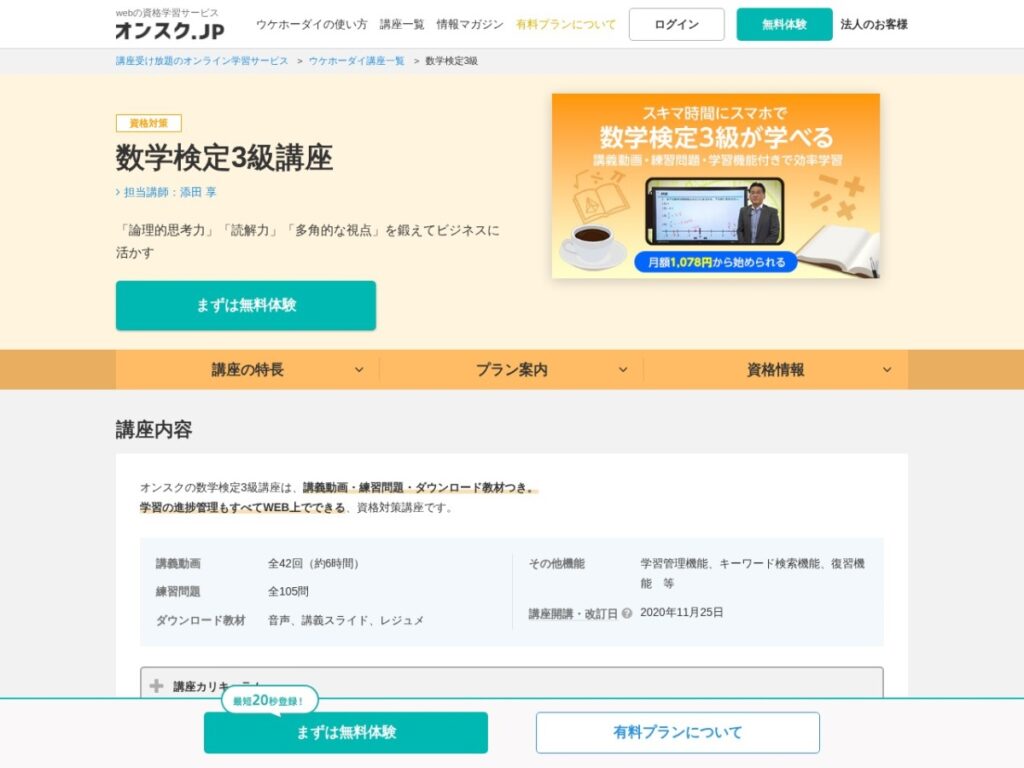
Task: Click the 講座内容 heading
Action: (154, 430)
